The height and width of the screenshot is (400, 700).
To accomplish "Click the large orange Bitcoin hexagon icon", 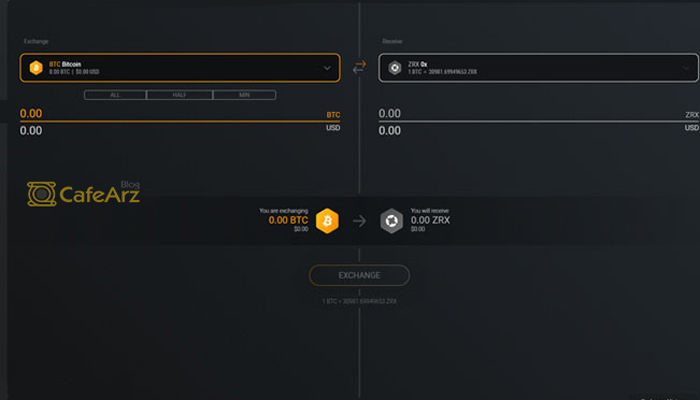I will [x=327, y=221].
